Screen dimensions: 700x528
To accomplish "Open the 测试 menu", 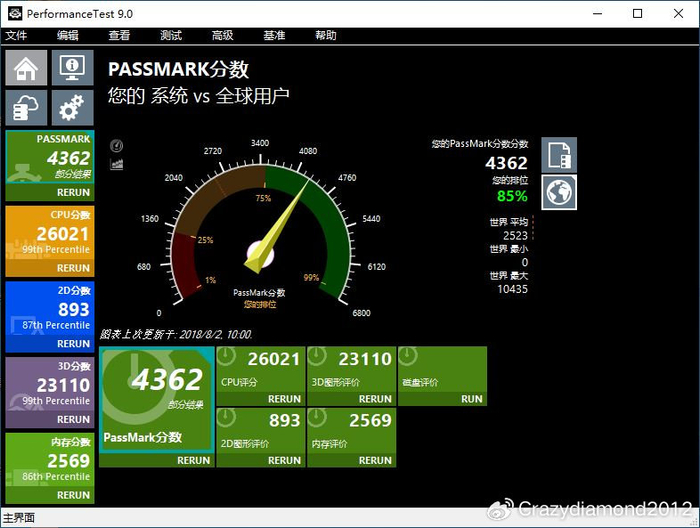I will point(171,35).
